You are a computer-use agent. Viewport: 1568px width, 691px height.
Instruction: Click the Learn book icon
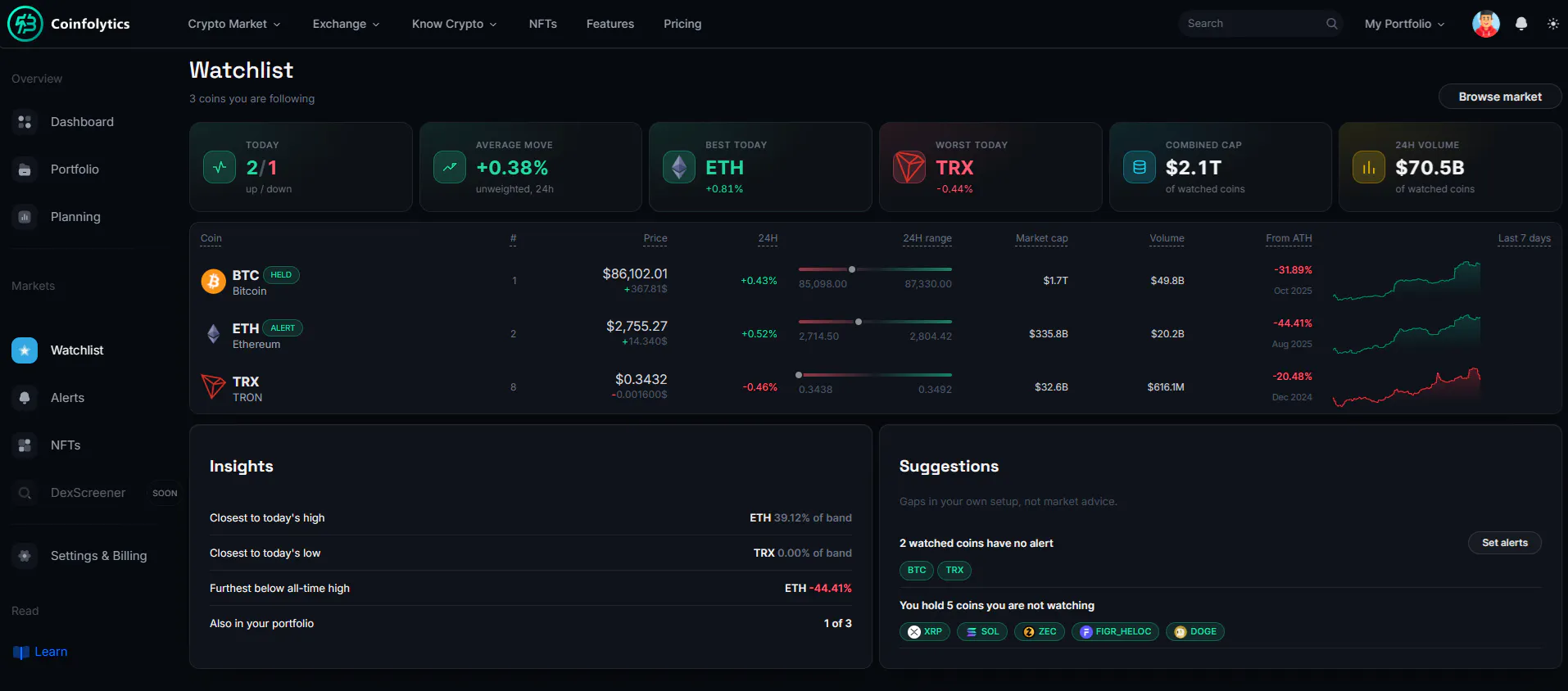coord(21,653)
